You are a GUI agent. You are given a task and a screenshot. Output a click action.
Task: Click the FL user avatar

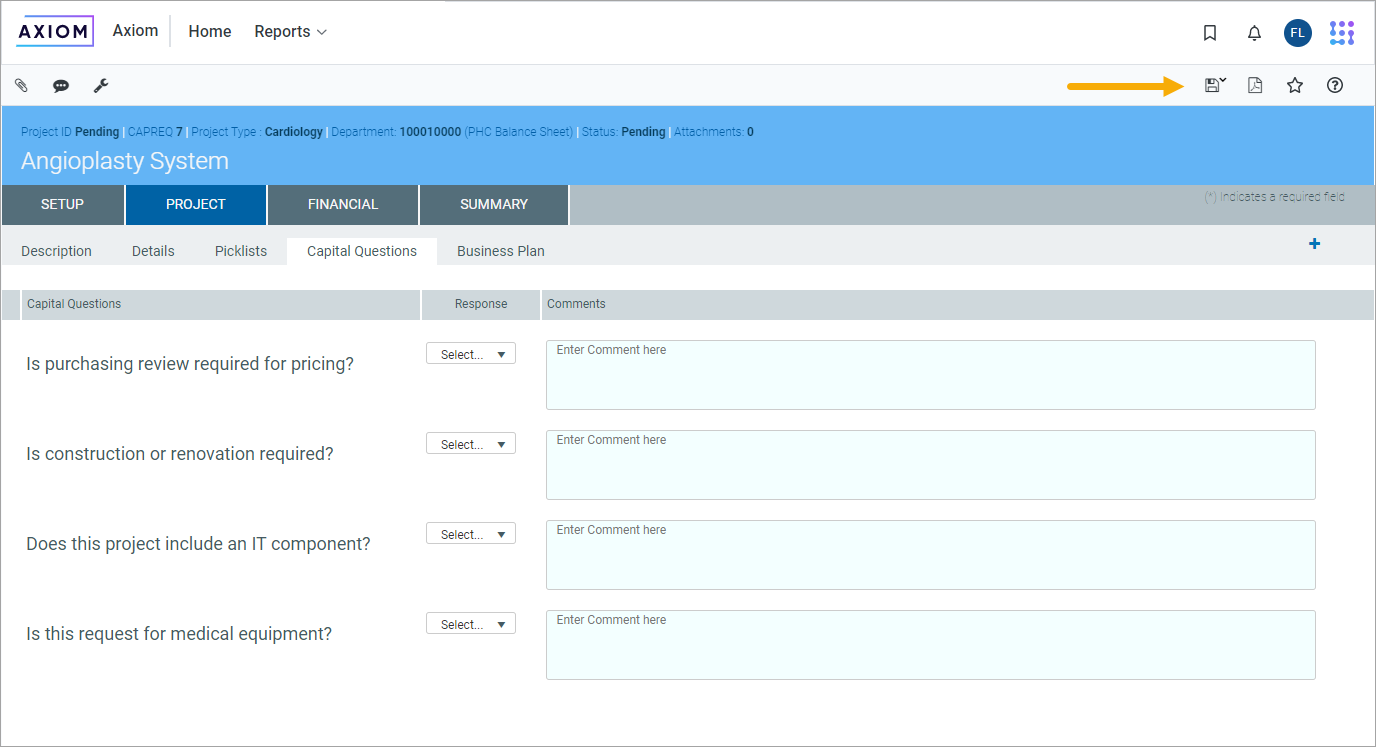click(x=1297, y=33)
